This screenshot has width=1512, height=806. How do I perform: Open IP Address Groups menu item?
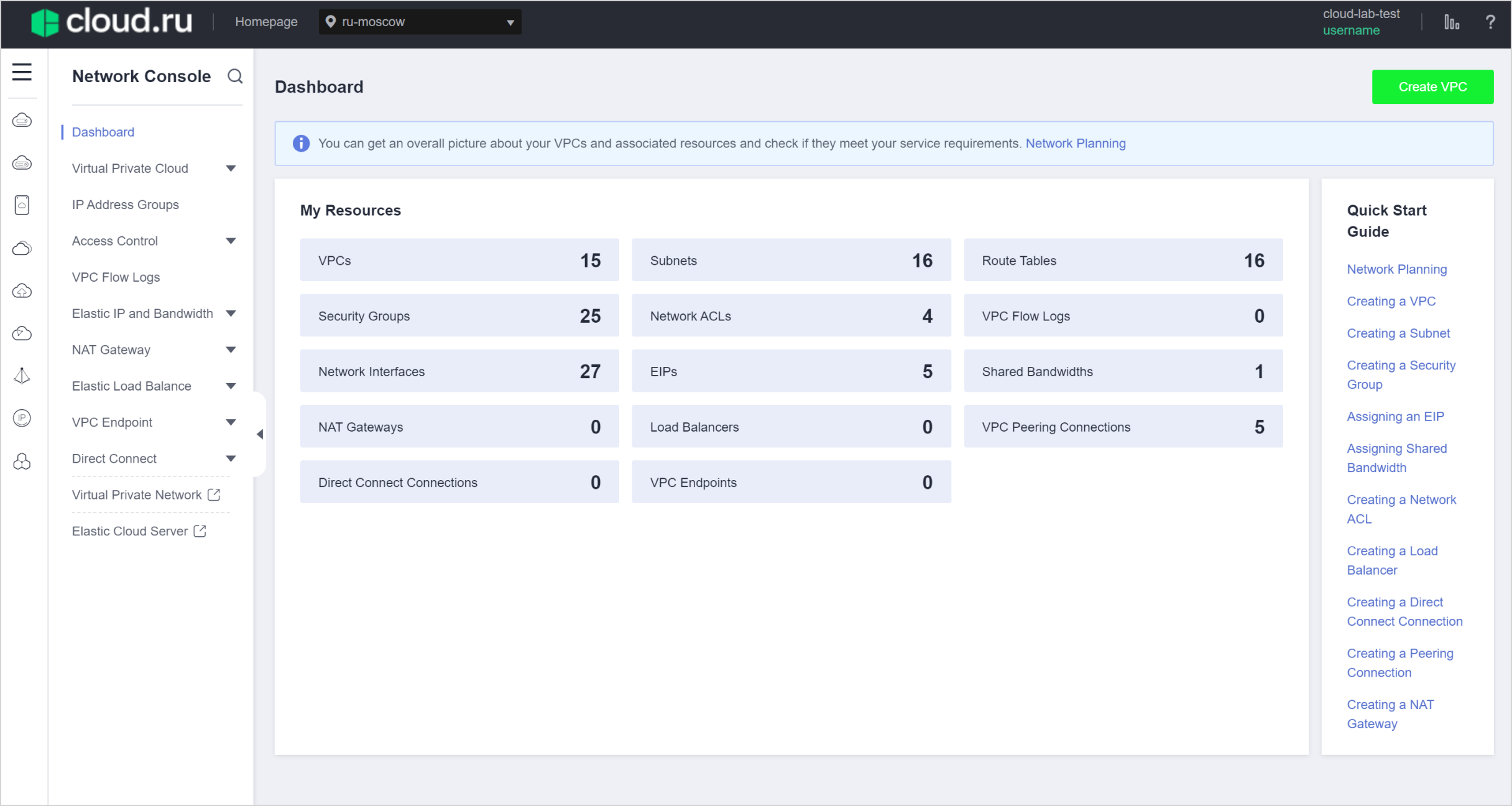coord(125,205)
